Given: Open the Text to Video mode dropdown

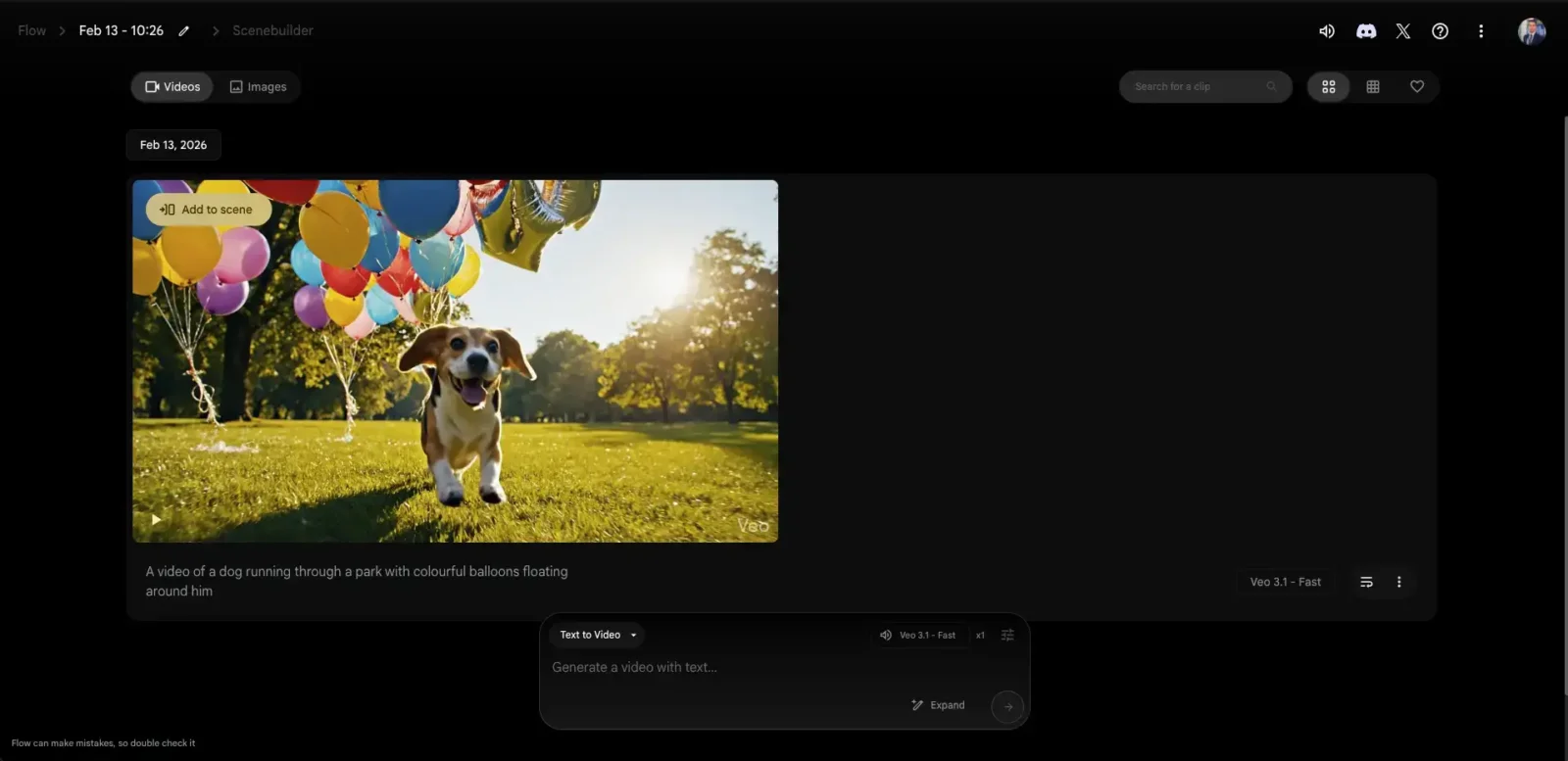Looking at the screenshot, I should 598,635.
